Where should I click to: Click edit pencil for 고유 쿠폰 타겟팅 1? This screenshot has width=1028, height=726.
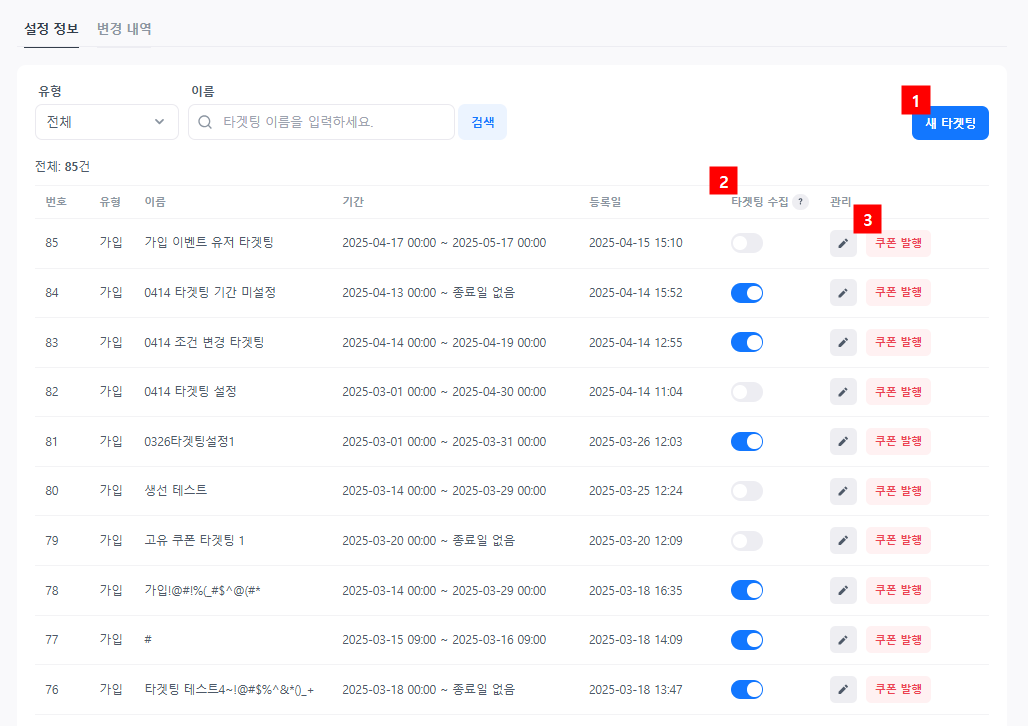(843, 540)
